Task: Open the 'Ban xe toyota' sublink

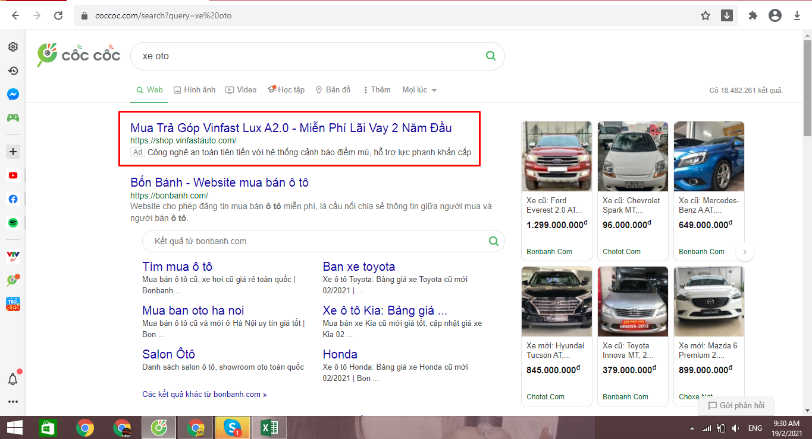Action: 358,267
